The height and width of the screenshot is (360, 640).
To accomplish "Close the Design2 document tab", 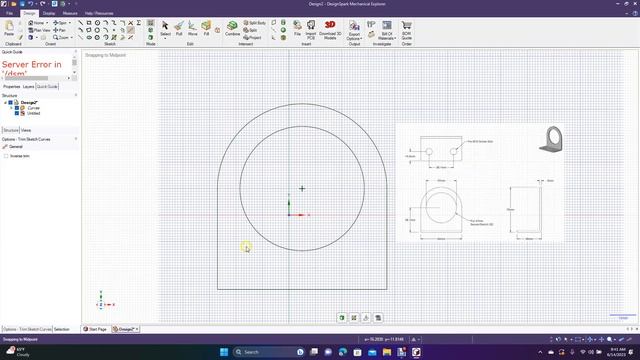I will tap(137, 329).
